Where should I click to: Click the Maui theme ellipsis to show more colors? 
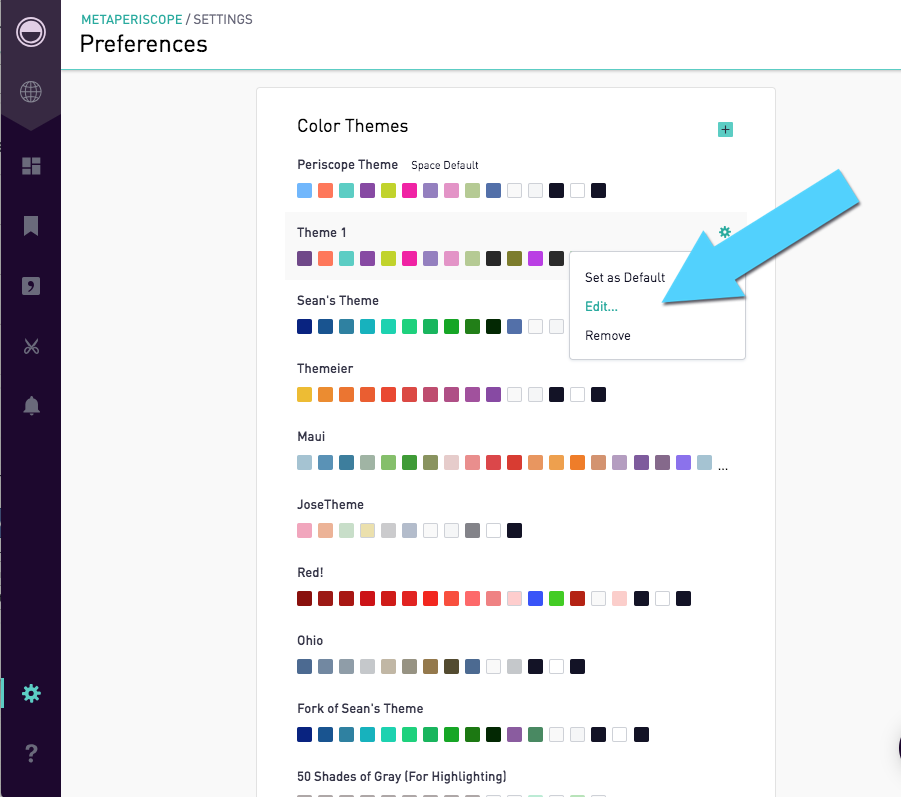click(x=723, y=467)
